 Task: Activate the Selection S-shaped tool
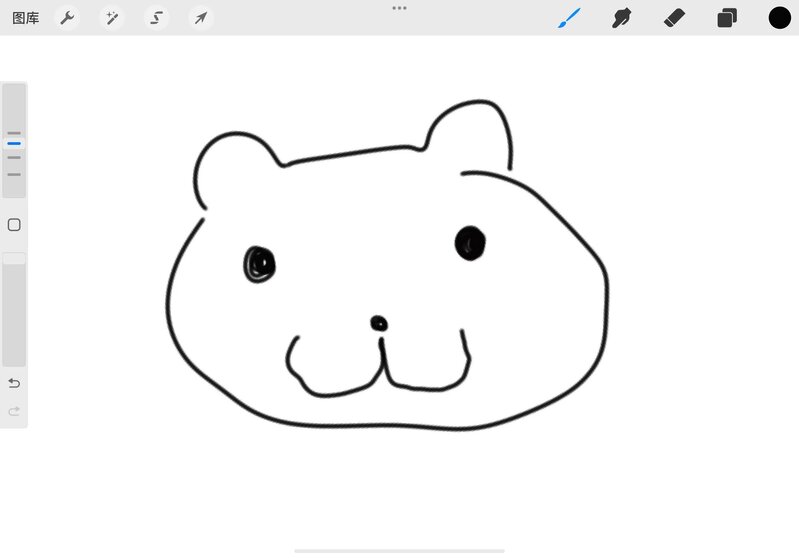156,18
